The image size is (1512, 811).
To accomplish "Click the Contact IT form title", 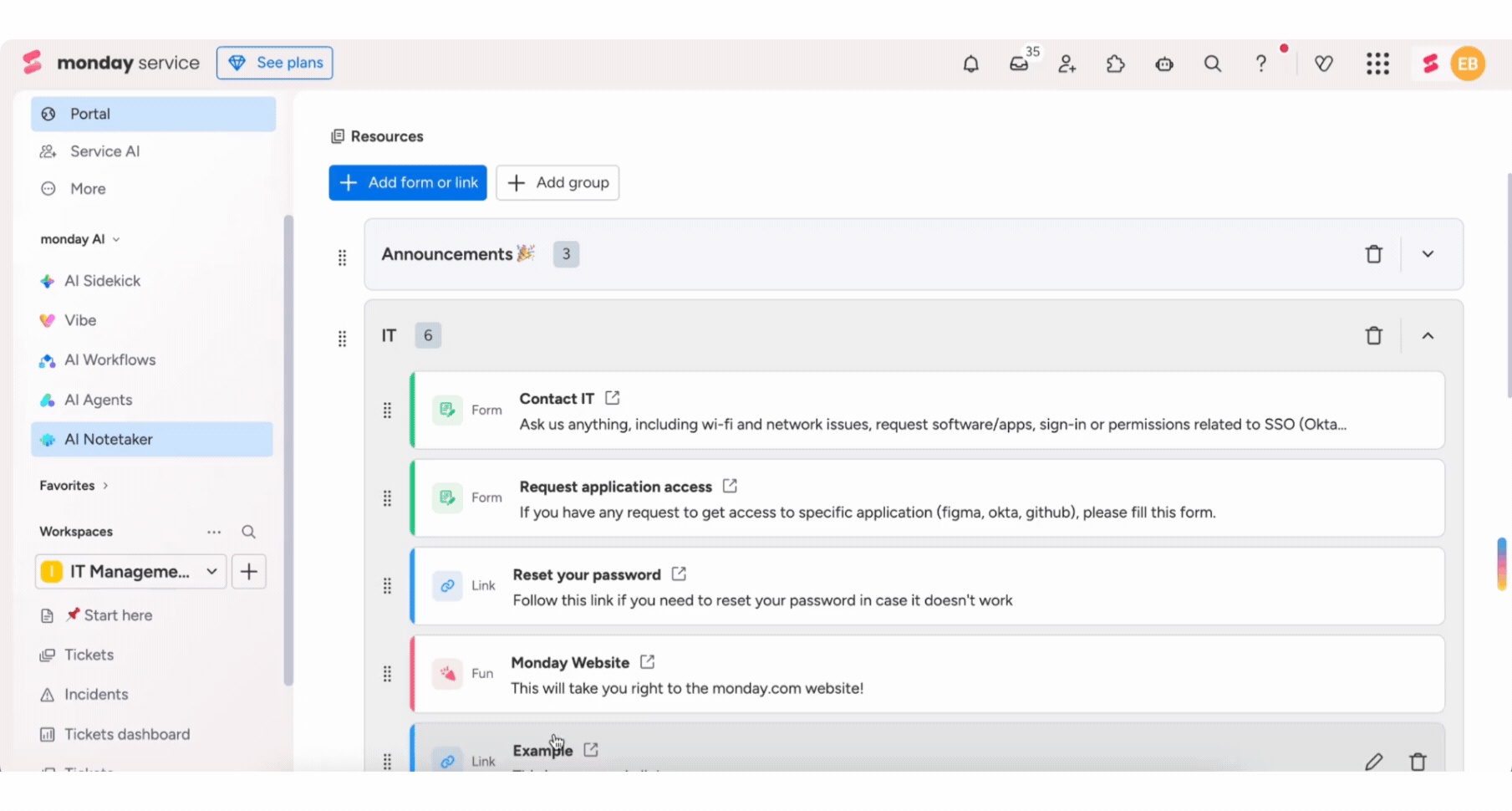I will point(557,399).
